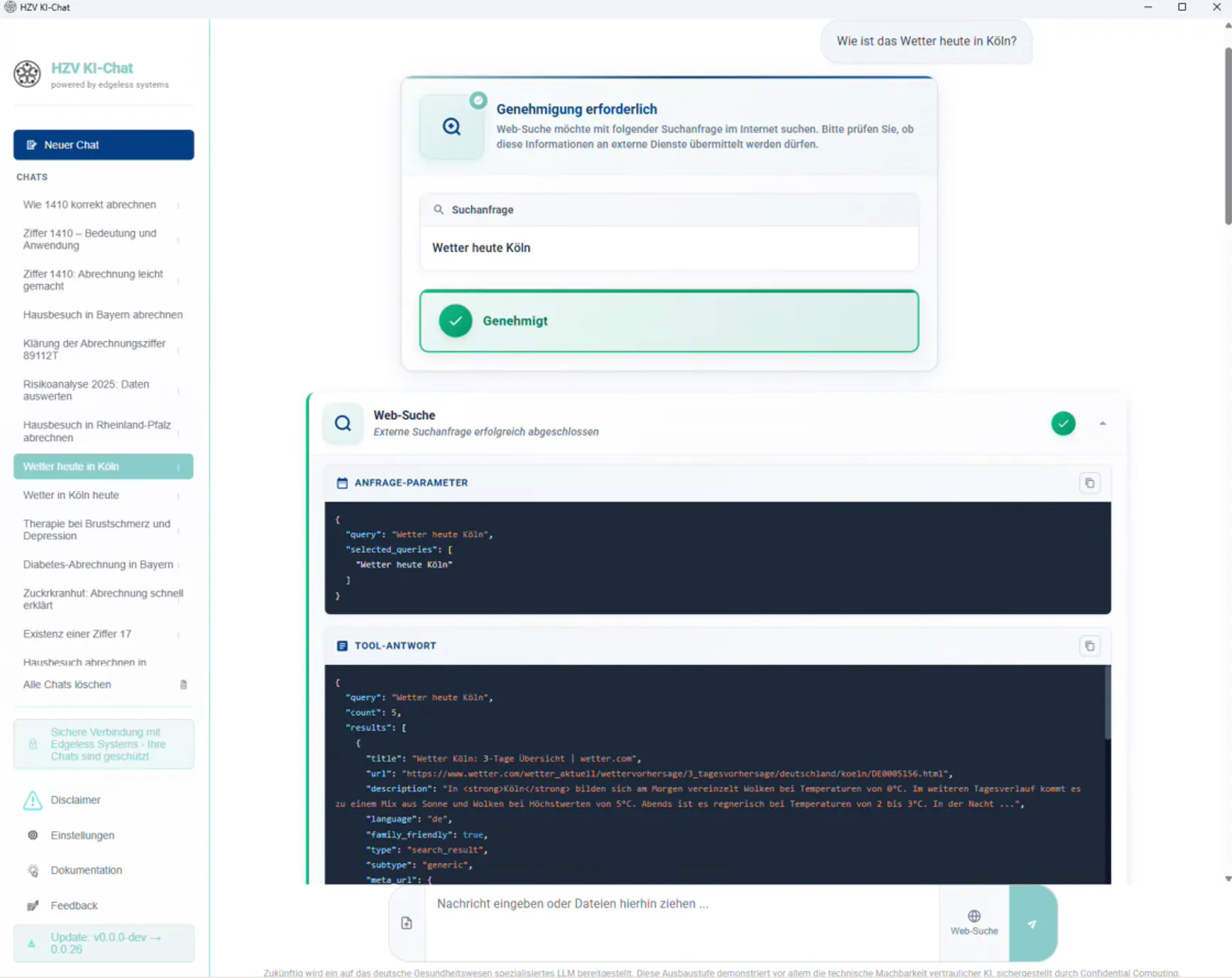Open Einstellungen gear icon
The image size is (1232, 978).
(33, 835)
